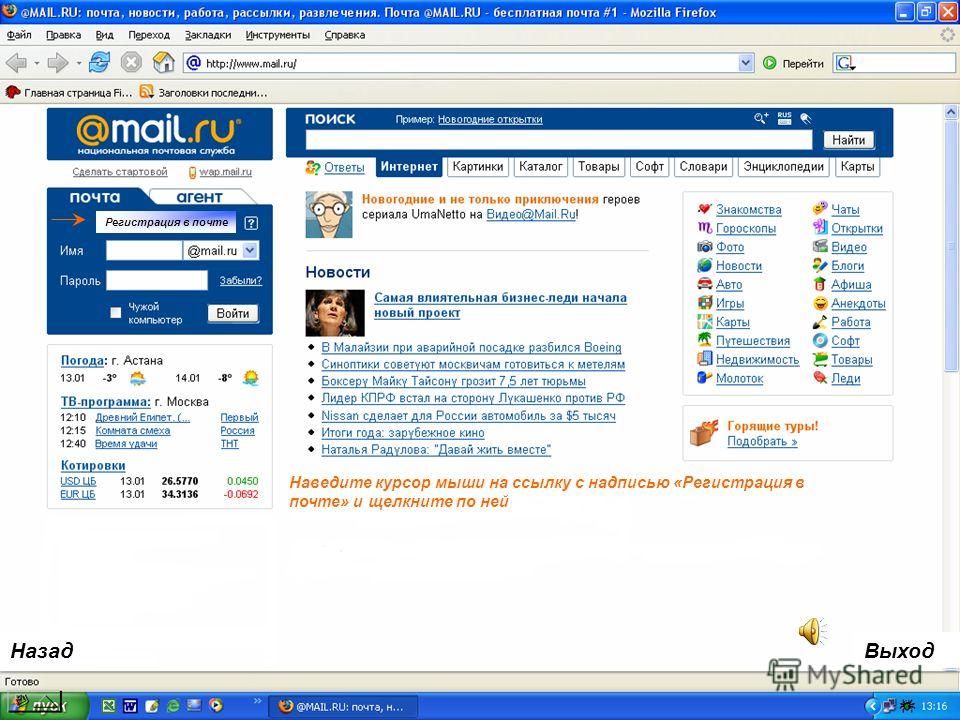Click the virtual keyboard RUS icon in search
Screen dimensions: 960x720
coord(784,118)
